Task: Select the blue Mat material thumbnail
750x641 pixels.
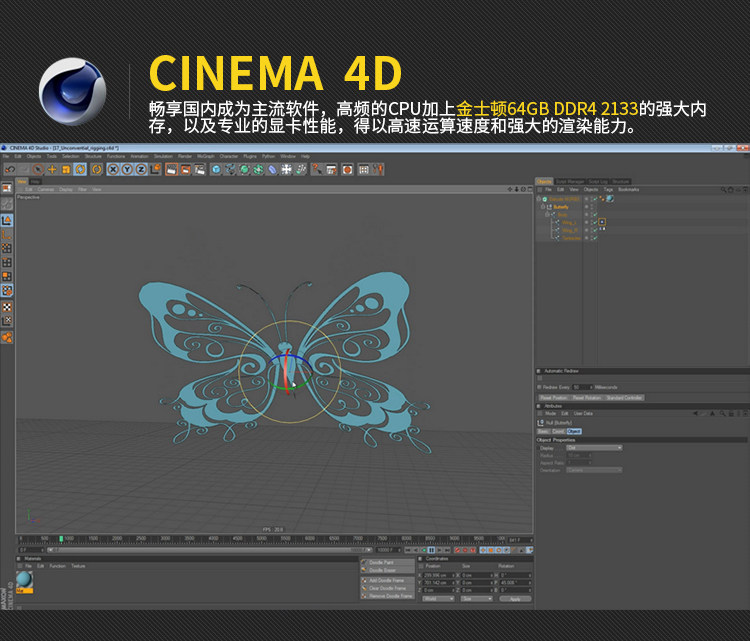Action: pos(24,581)
